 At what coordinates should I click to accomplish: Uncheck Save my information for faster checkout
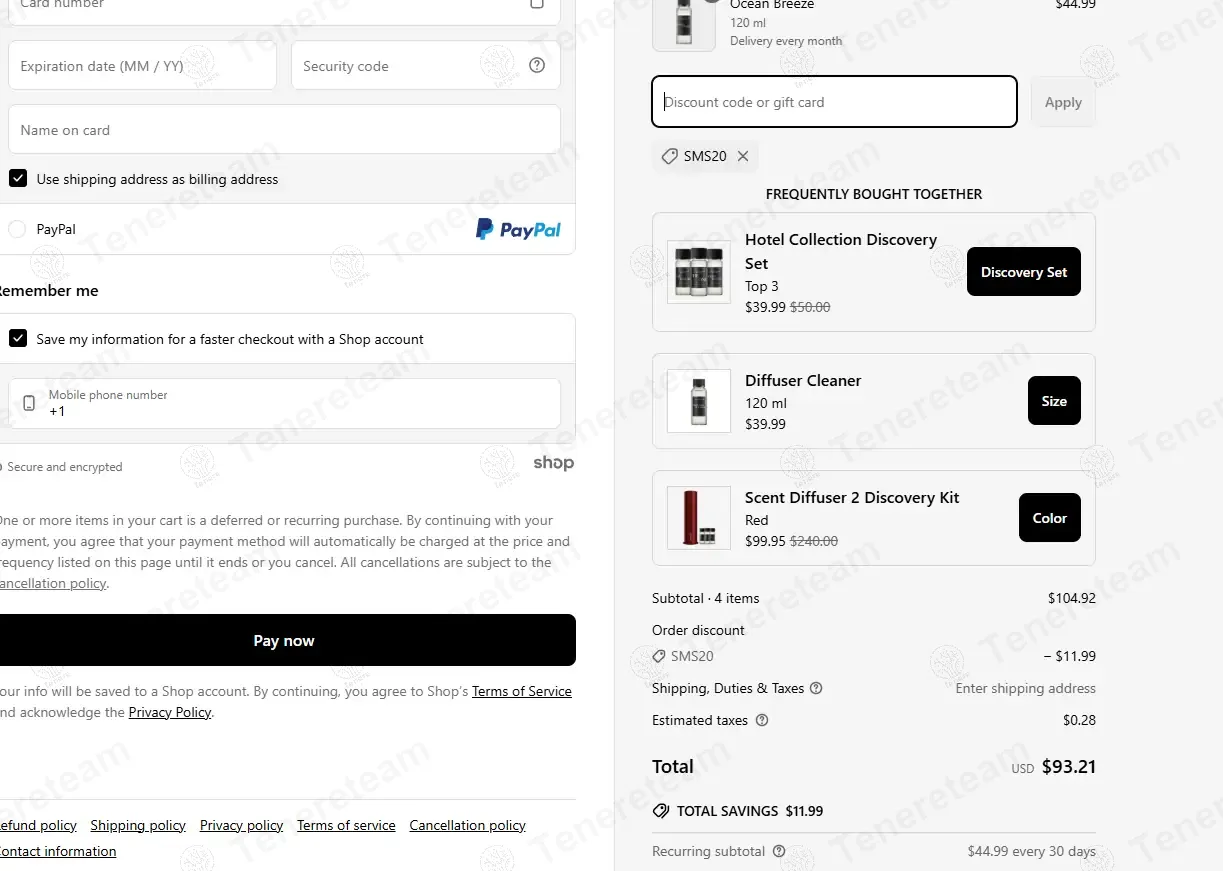[x=18, y=339]
